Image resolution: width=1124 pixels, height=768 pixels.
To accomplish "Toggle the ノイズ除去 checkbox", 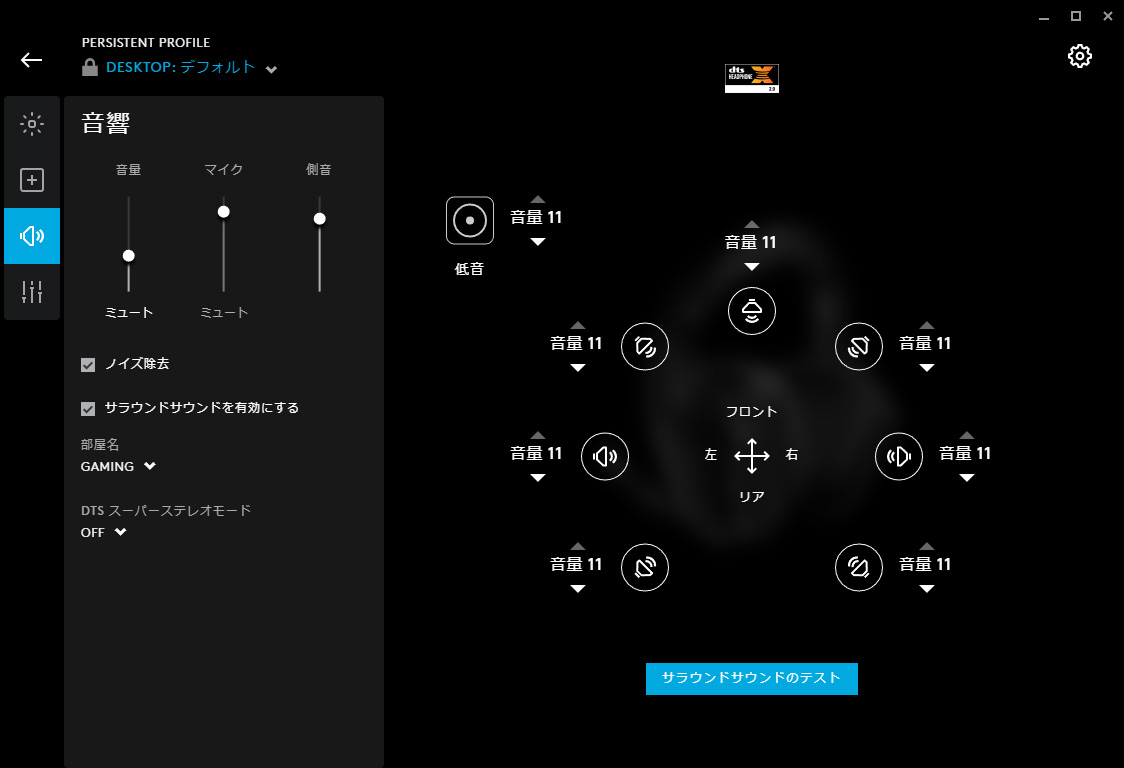I will coord(88,365).
